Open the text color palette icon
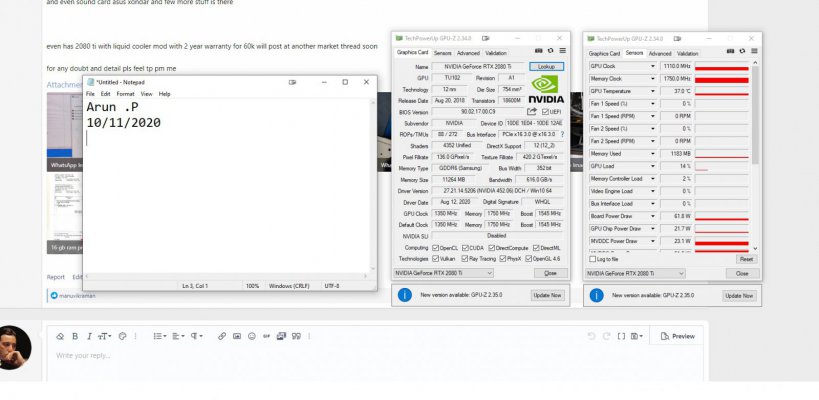This screenshot has width=819, height=400. click(x=123, y=336)
